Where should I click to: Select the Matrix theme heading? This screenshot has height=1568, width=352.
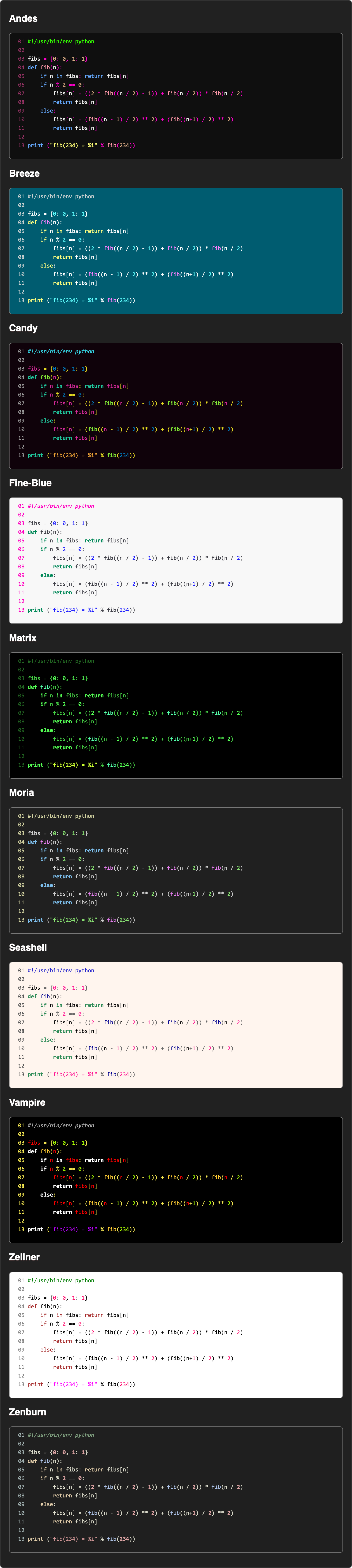22,638
